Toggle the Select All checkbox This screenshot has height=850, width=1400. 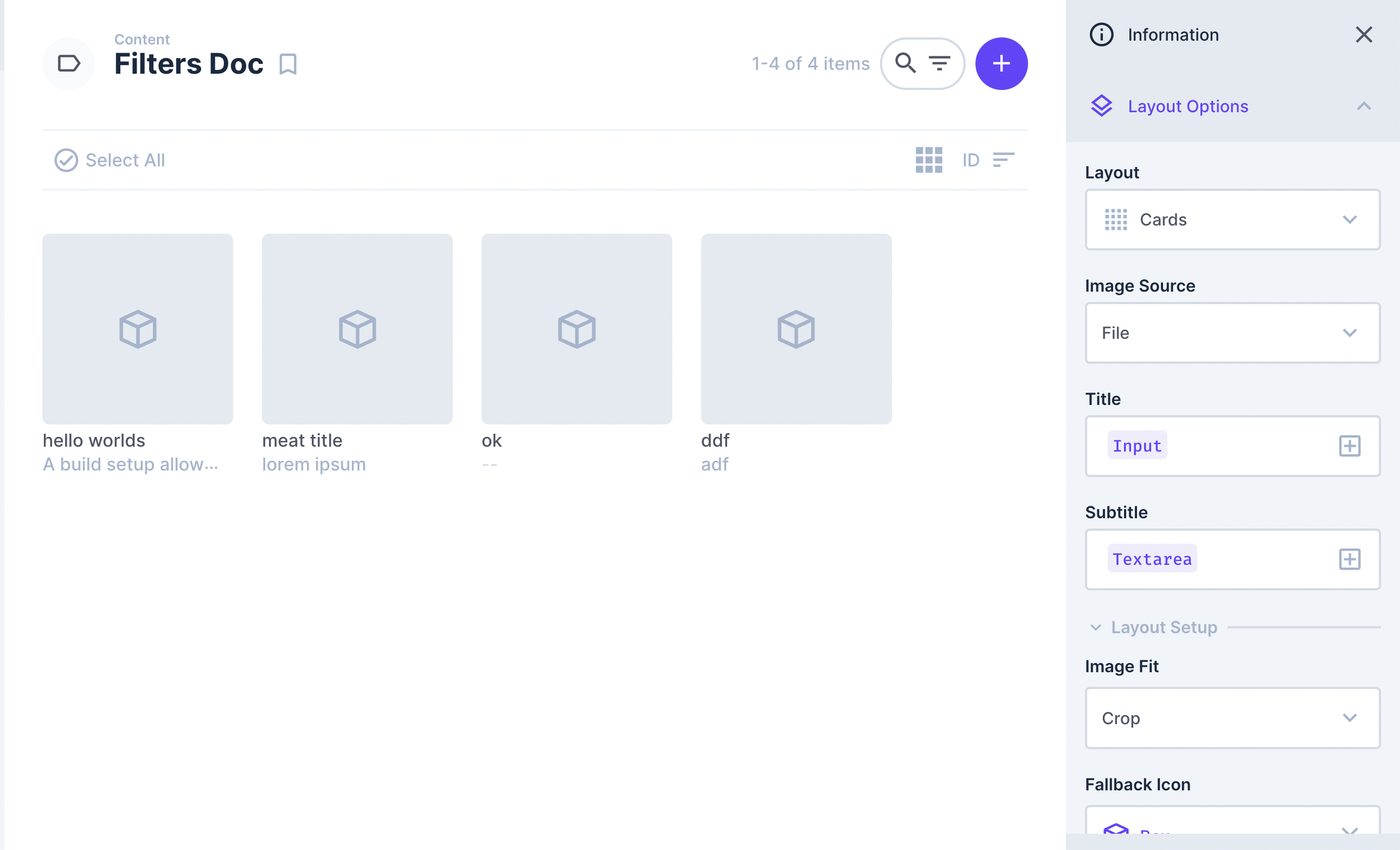point(66,160)
